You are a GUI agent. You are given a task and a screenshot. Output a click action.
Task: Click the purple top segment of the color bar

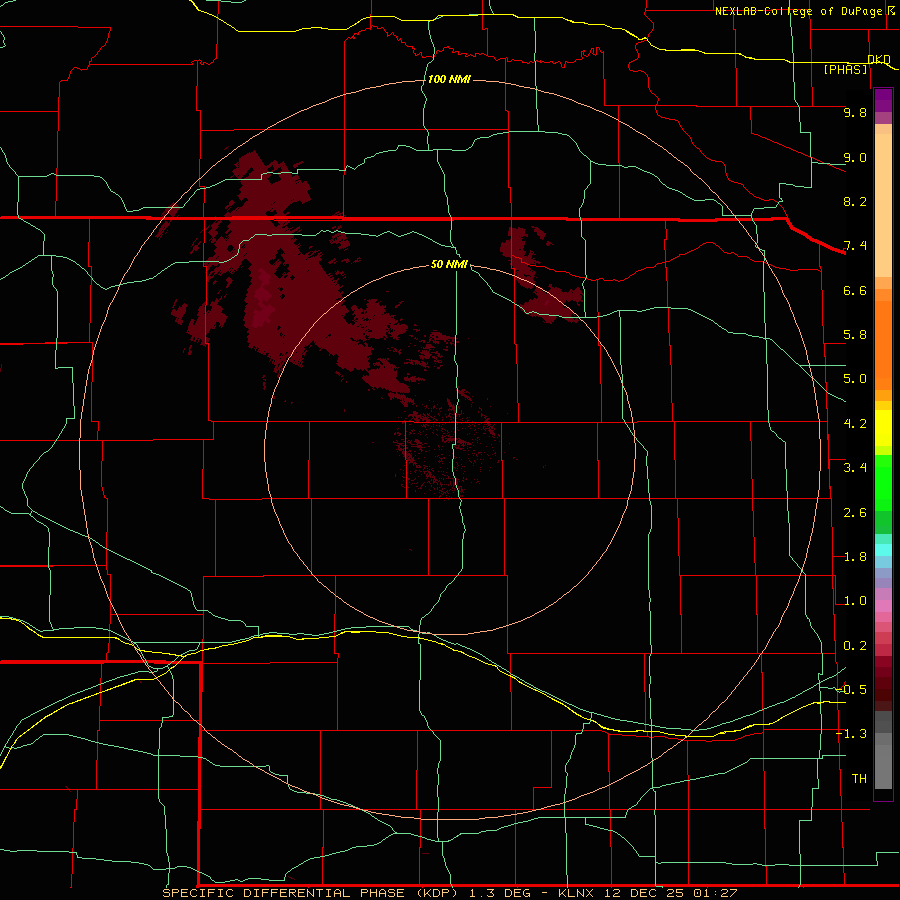tap(883, 100)
